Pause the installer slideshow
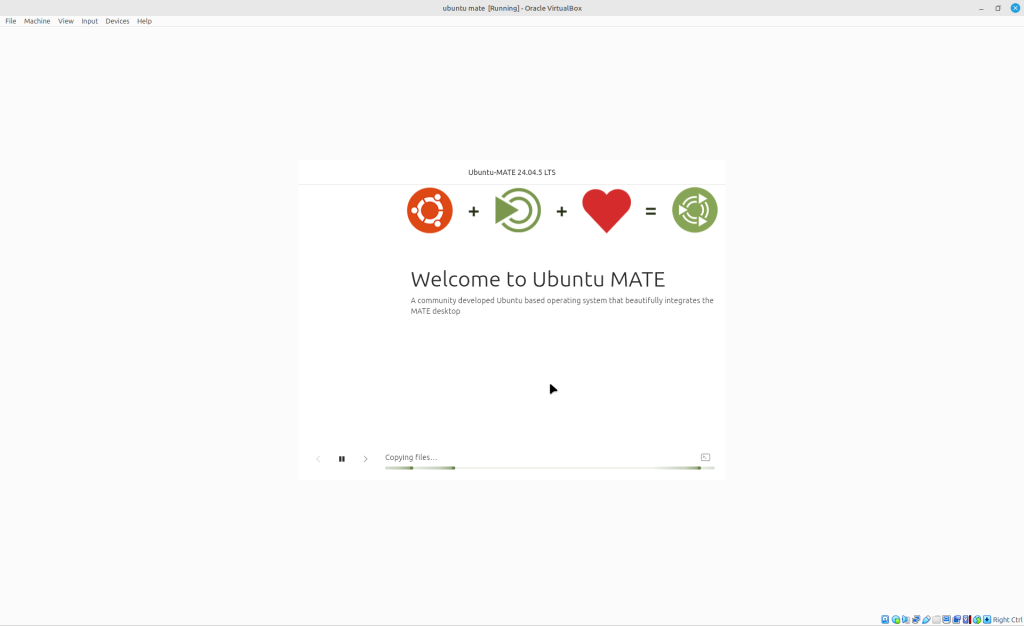 pyautogui.click(x=342, y=459)
